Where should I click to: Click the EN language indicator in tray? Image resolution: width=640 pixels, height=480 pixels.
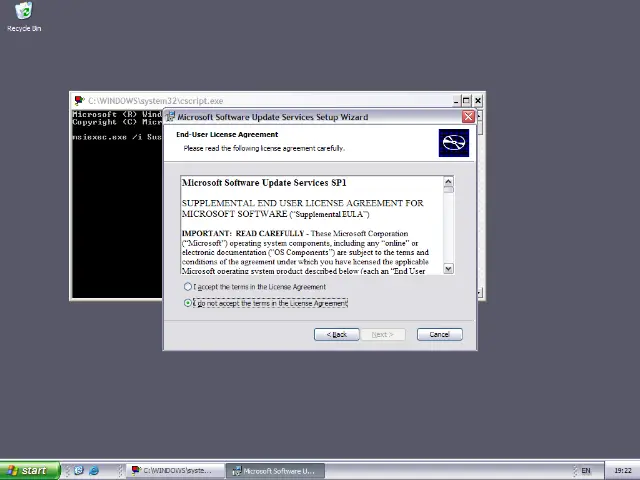(x=586, y=471)
